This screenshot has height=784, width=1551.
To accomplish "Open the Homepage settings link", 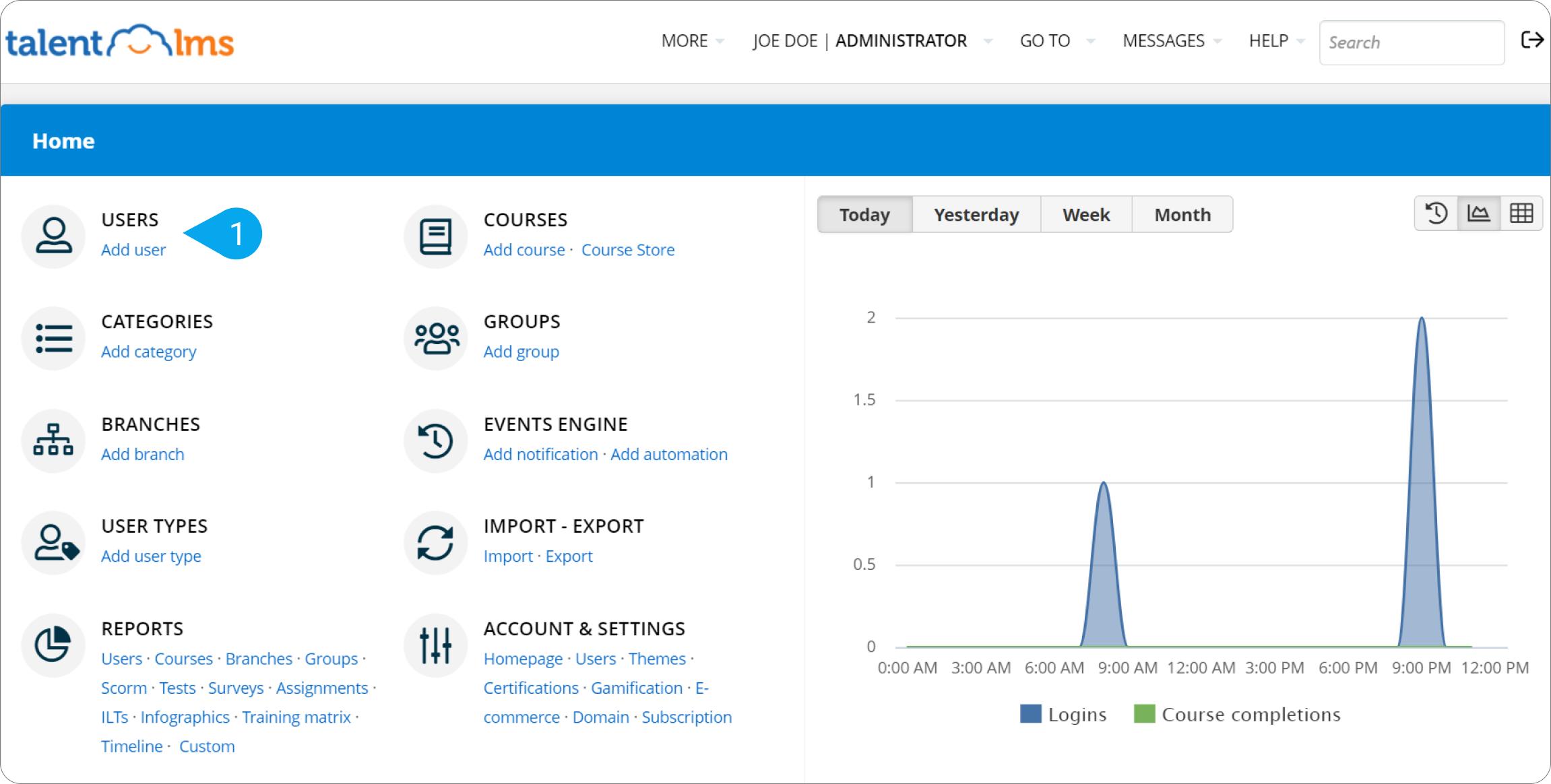I will pos(524,659).
